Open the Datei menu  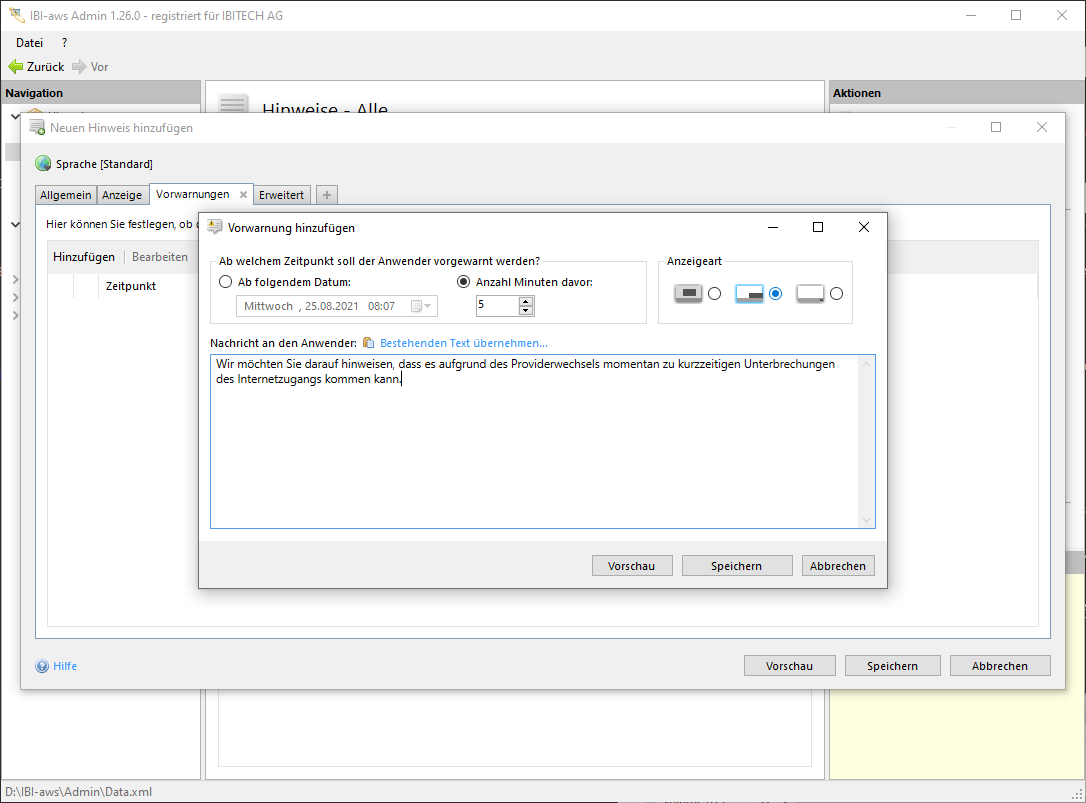[x=29, y=43]
